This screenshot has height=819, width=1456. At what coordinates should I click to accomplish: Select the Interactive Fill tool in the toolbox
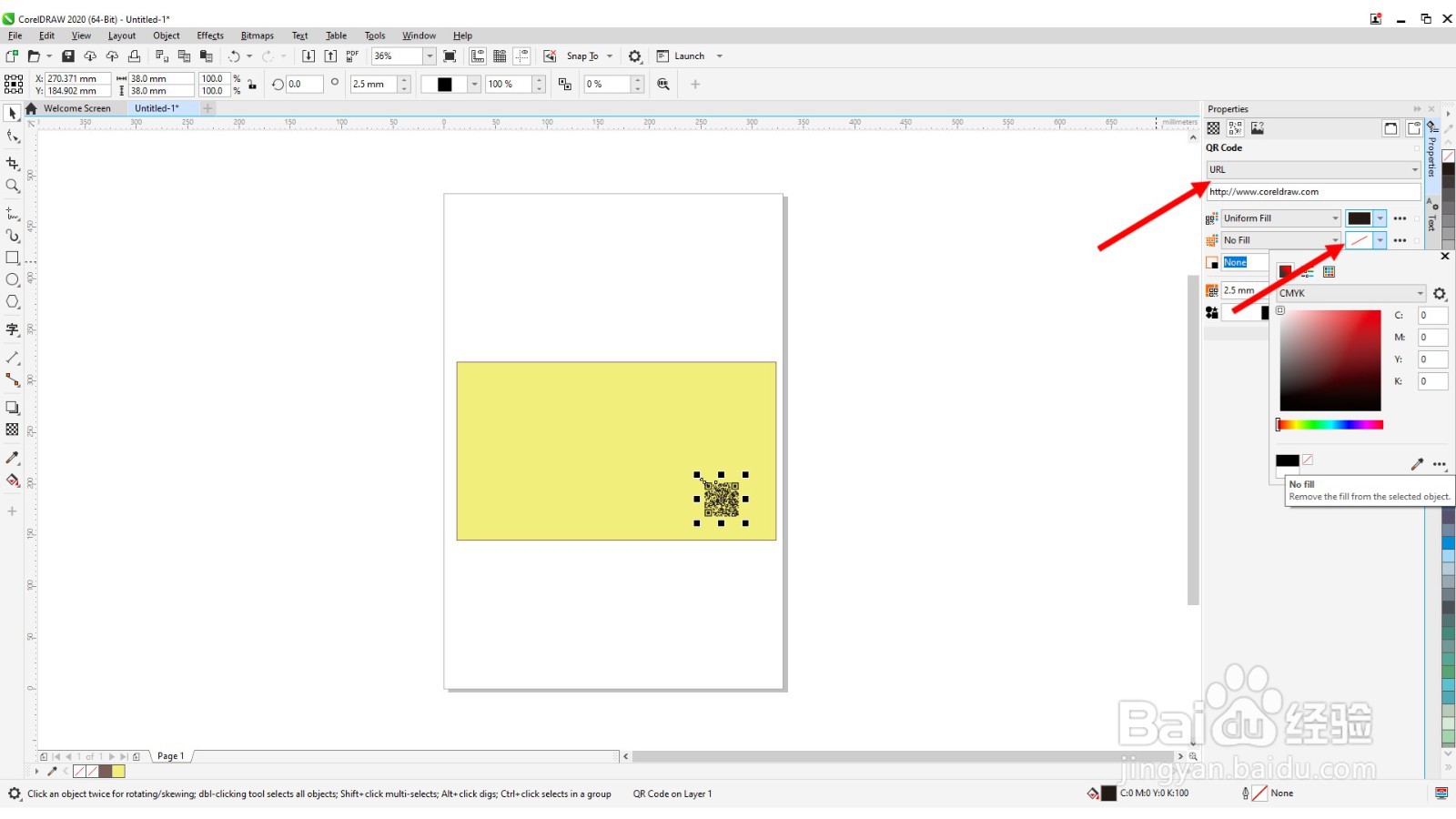[13, 480]
